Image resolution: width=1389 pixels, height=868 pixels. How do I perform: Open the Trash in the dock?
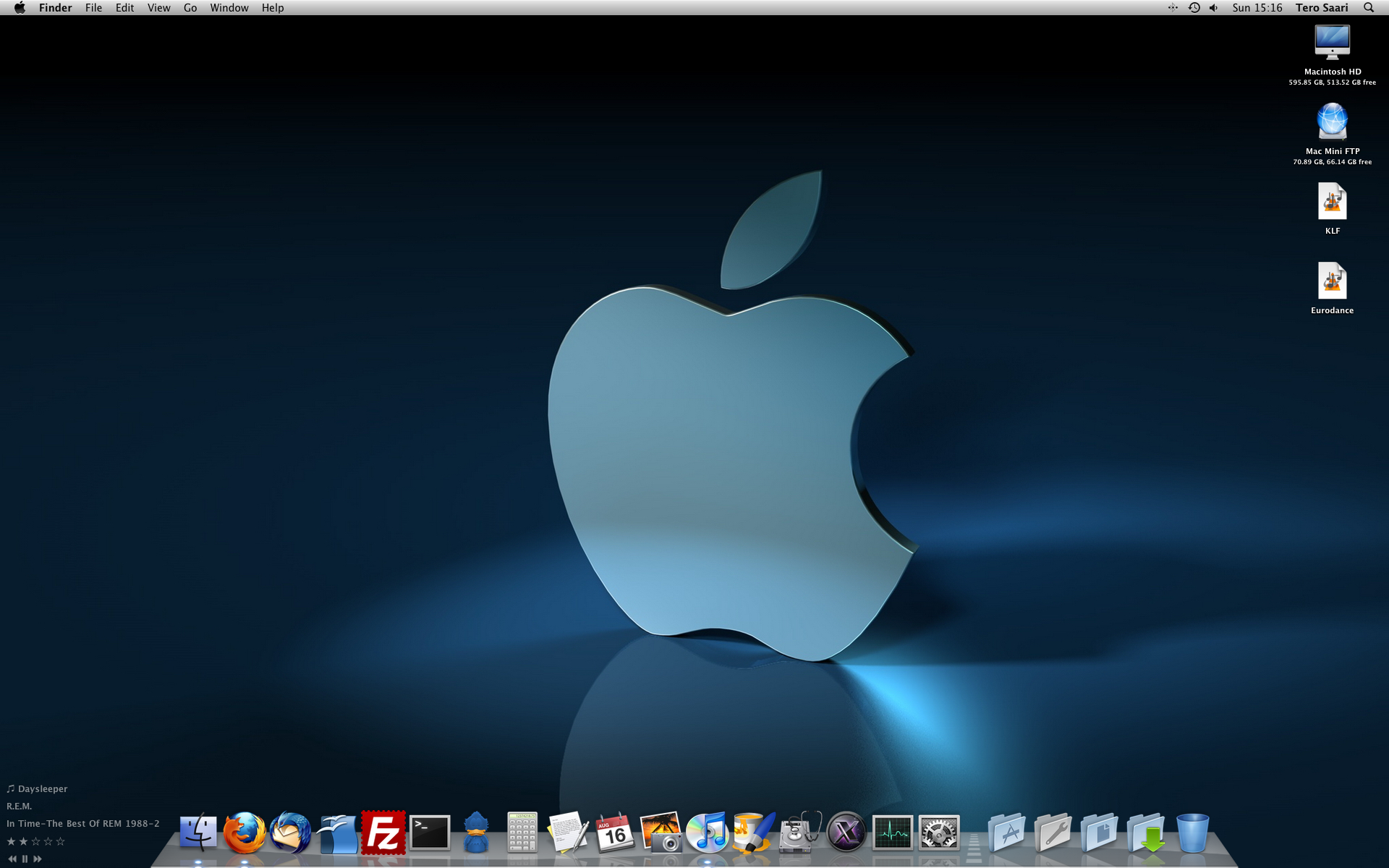coord(1192,832)
